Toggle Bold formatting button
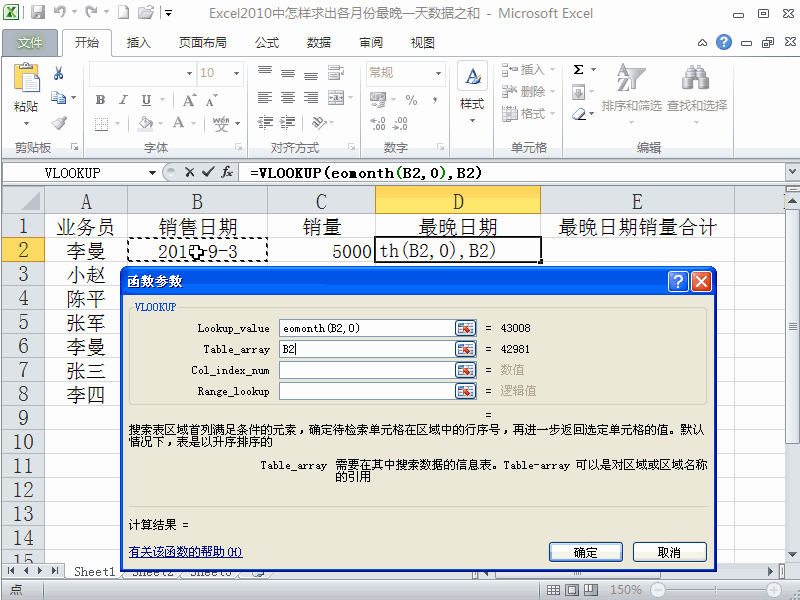 click(101, 99)
